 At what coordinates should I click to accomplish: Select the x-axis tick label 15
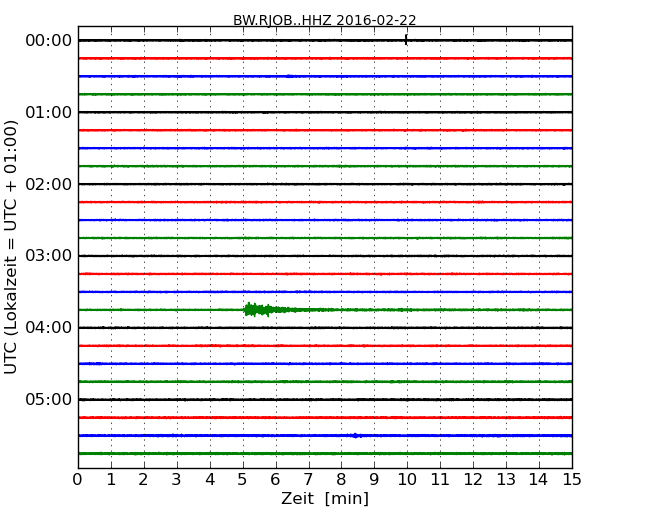tap(572, 479)
